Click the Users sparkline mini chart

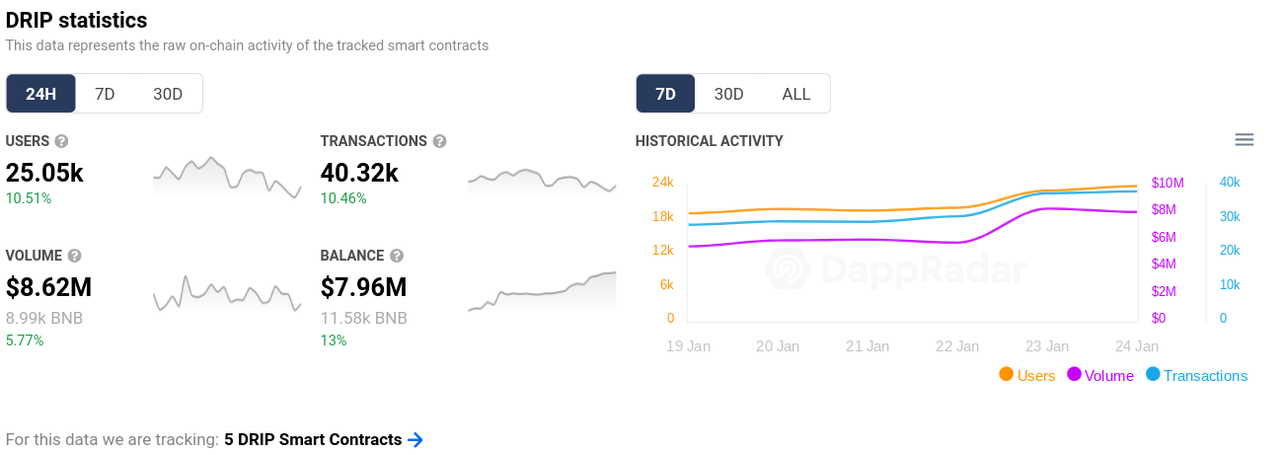click(227, 176)
